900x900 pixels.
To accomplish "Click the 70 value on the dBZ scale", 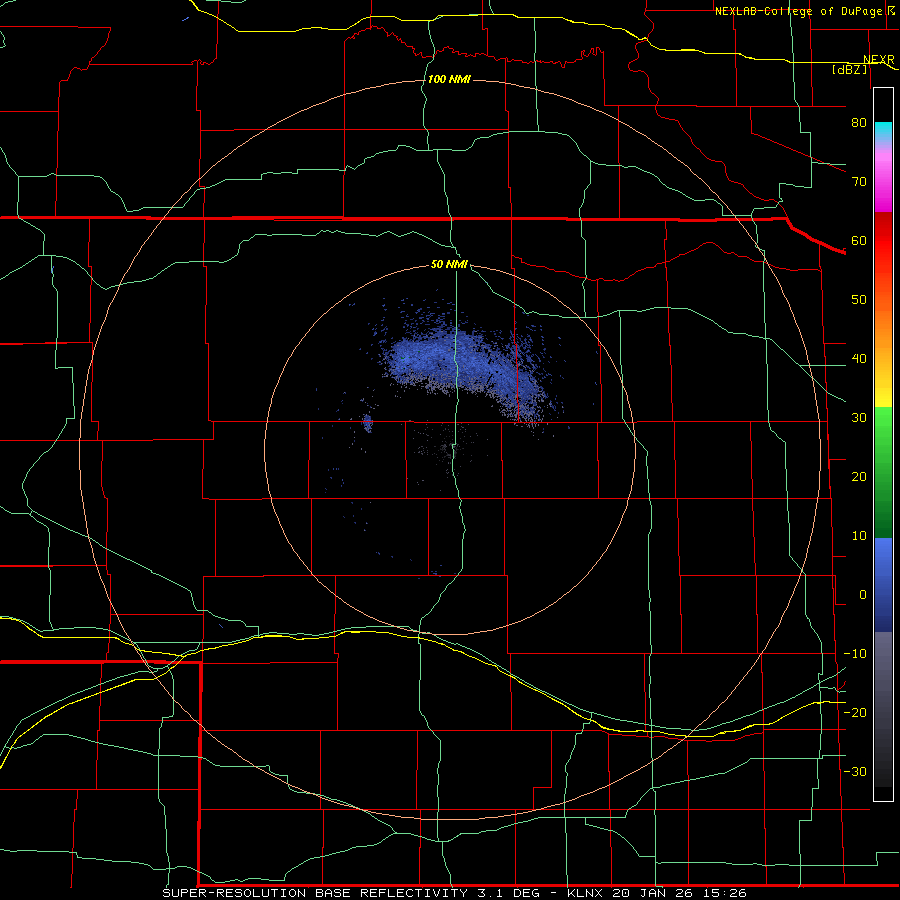I will (x=859, y=182).
